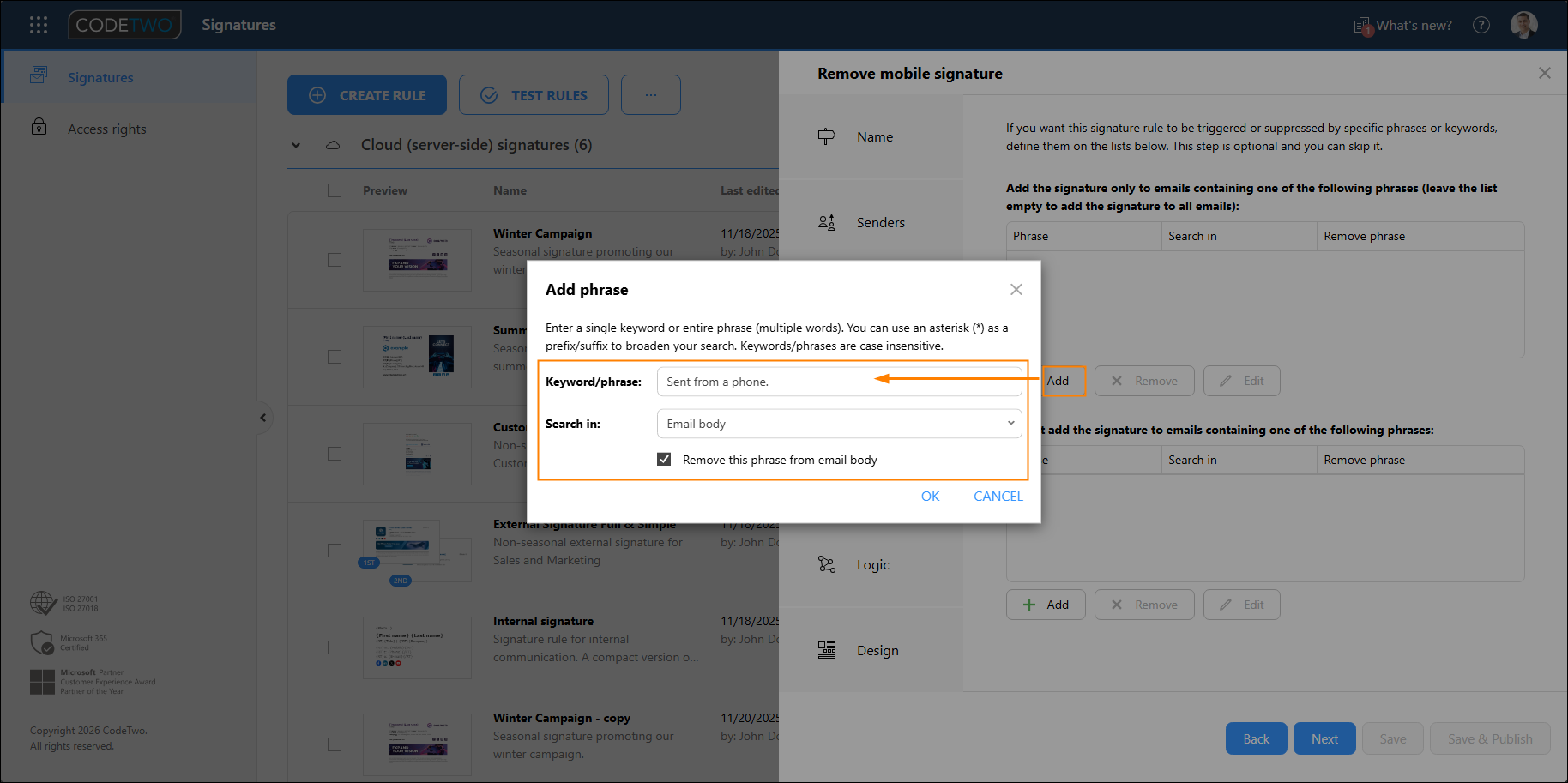Open the user profile avatar
The height and width of the screenshot is (783, 1568).
pos(1524,25)
